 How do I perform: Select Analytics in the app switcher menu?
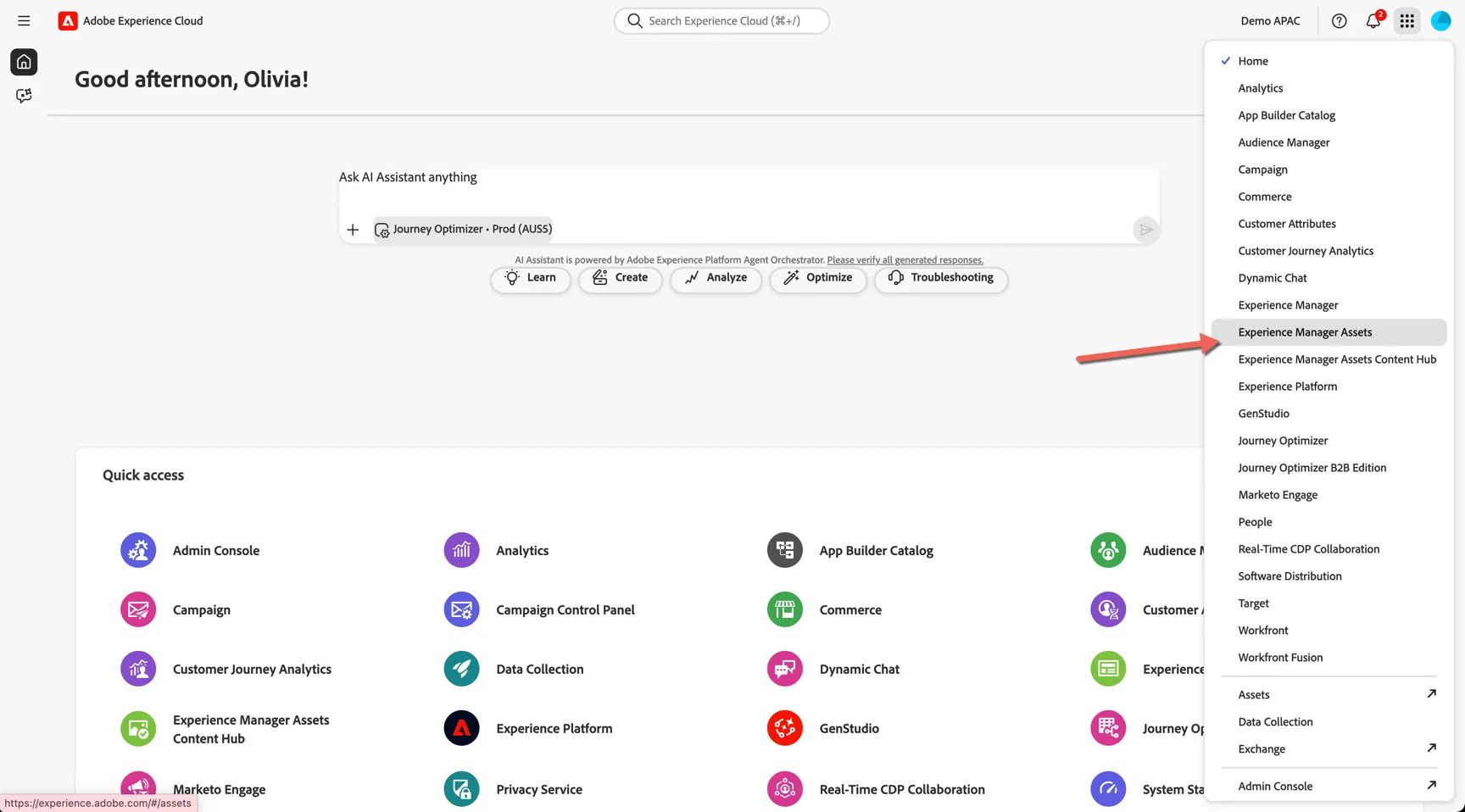pos(1329,88)
